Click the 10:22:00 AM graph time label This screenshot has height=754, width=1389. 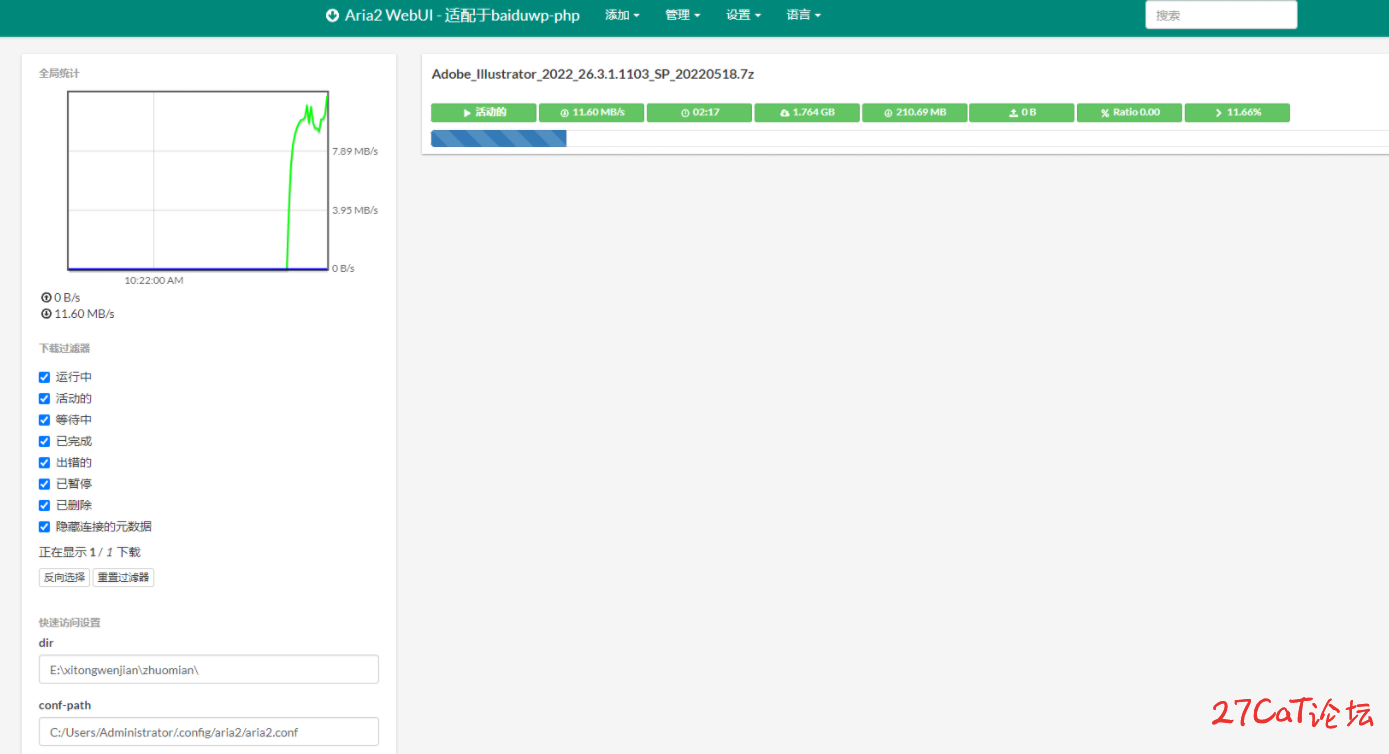pyautogui.click(x=154, y=280)
